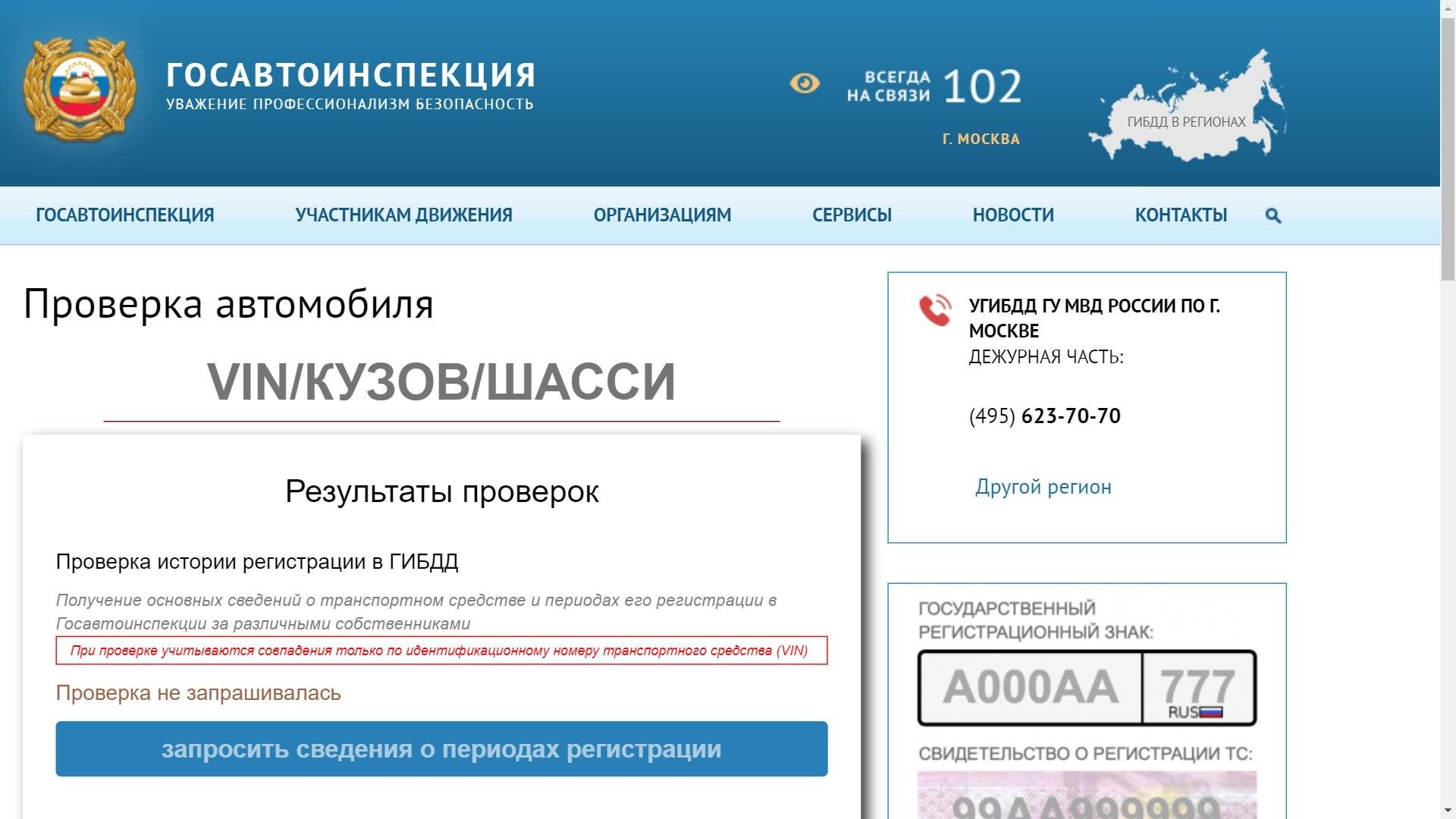Viewport: 1456px width, 819px height.
Task: Open the СЕРВИСЫ menu
Action: pos(852,215)
